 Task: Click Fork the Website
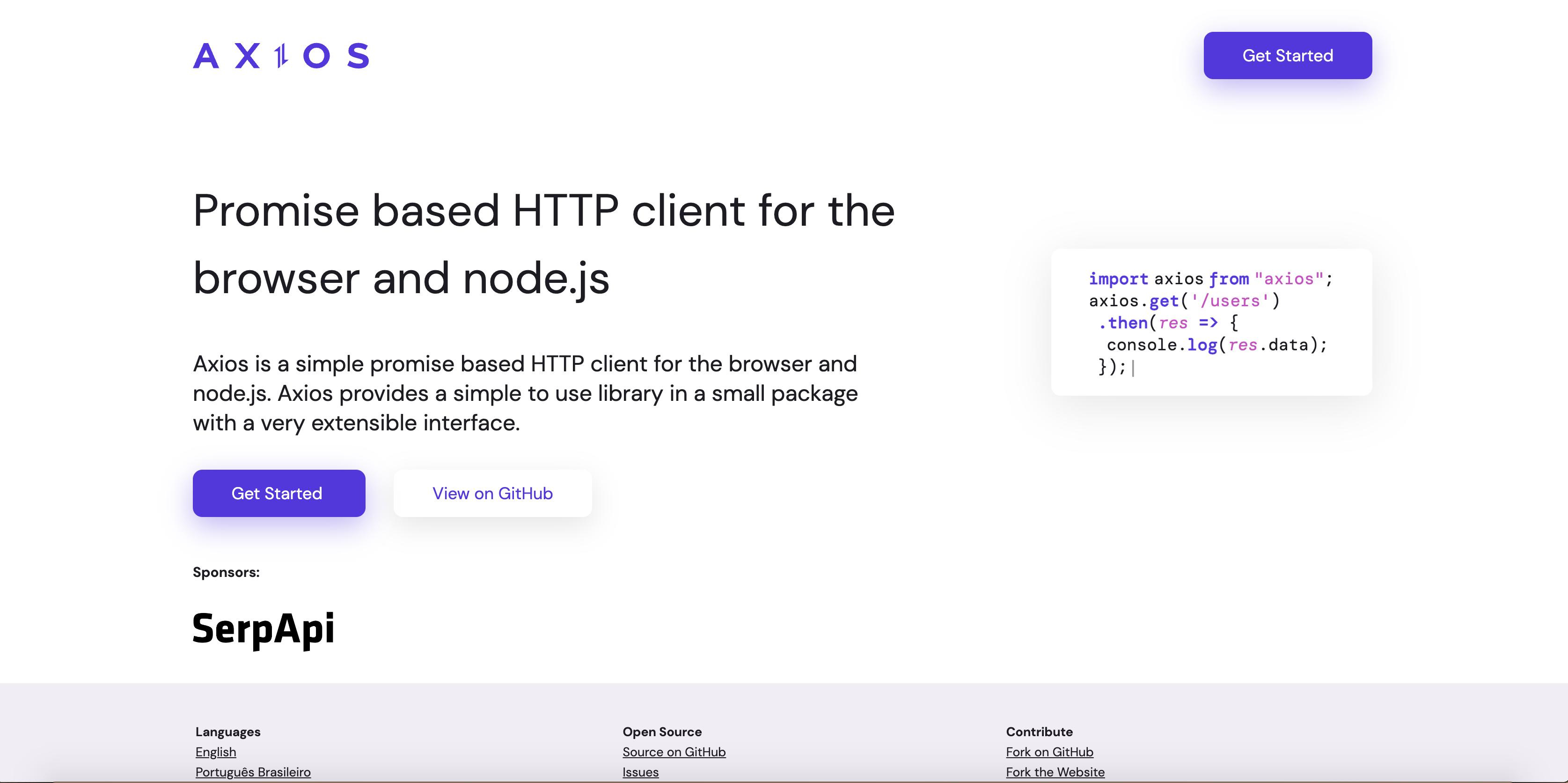click(1055, 771)
